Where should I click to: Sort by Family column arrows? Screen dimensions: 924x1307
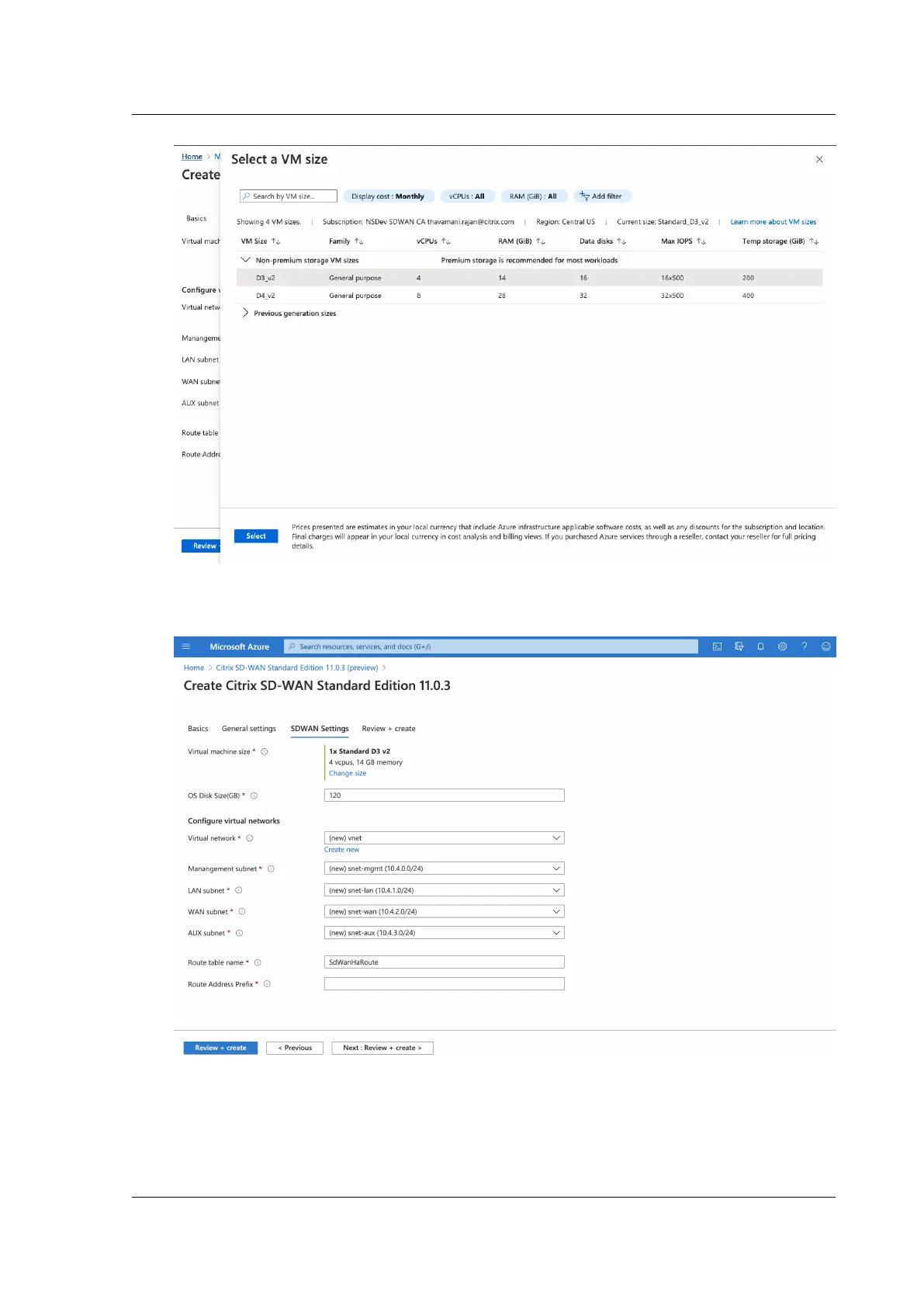tap(358, 241)
